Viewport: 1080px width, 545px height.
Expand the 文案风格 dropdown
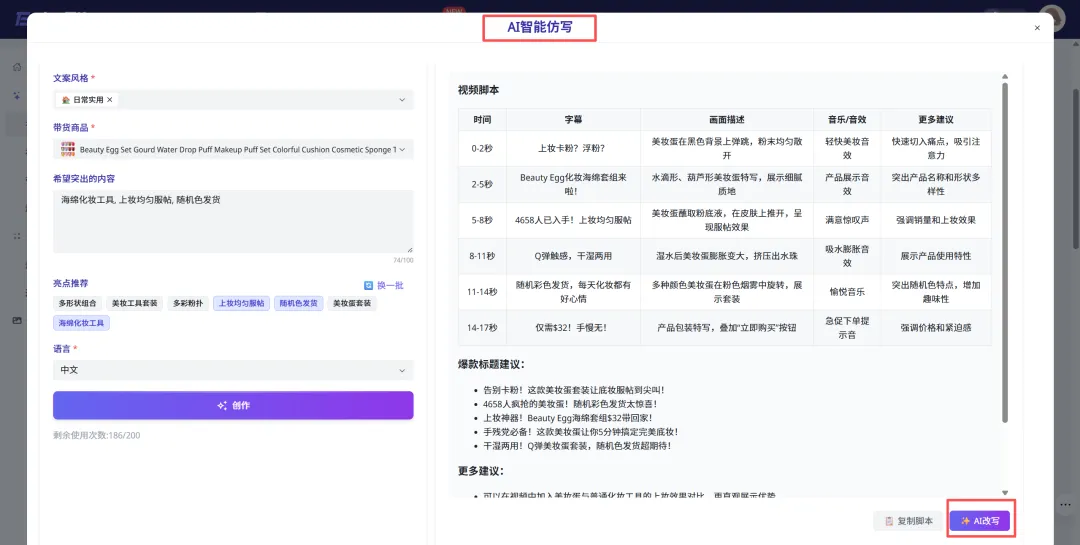pyautogui.click(x=402, y=100)
